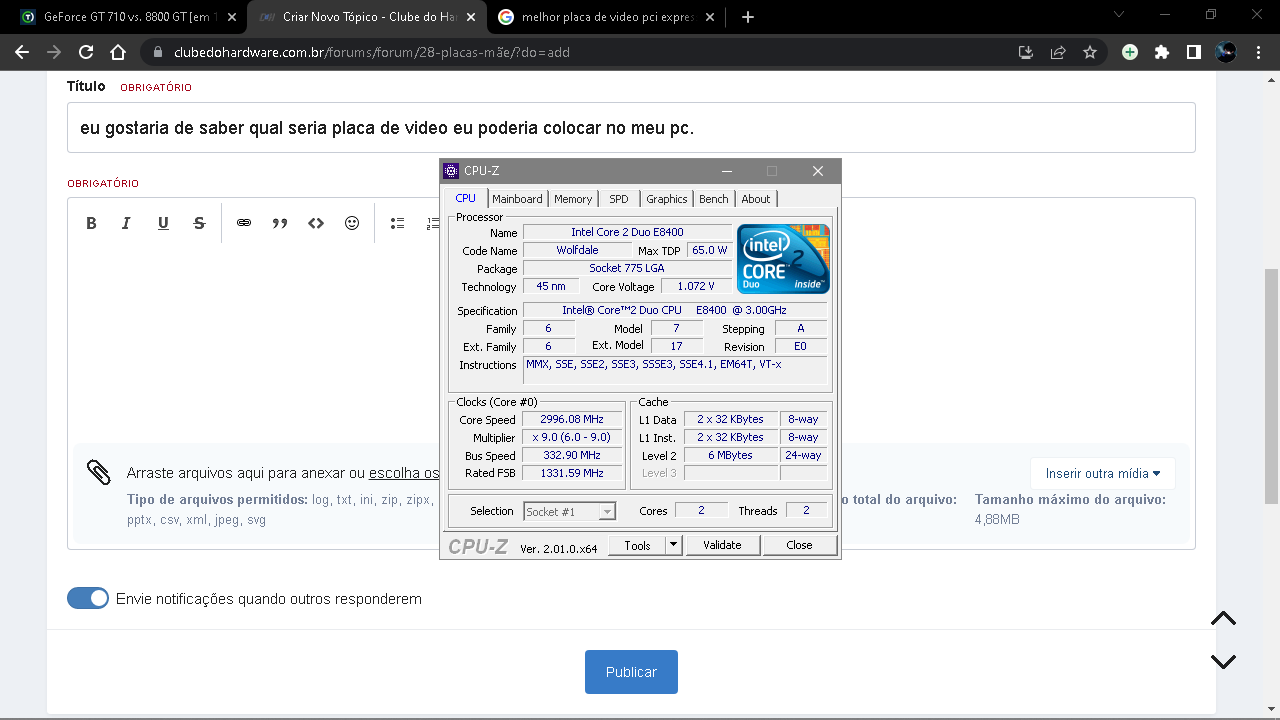Open the Chrome home page
Viewport: 1280px width, 720px height.
tap(118, 52)
